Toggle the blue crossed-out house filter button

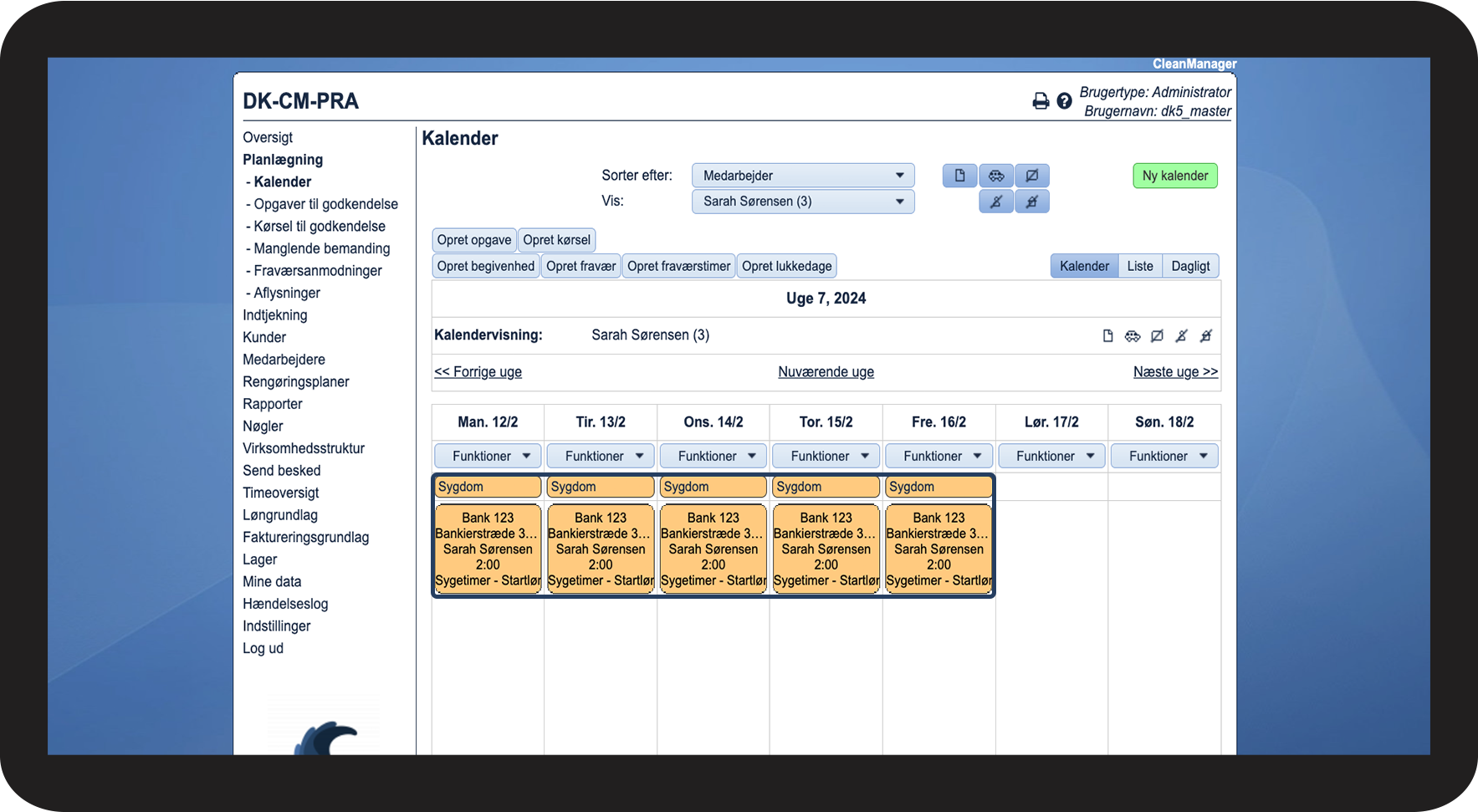(x=1032, y=202)
